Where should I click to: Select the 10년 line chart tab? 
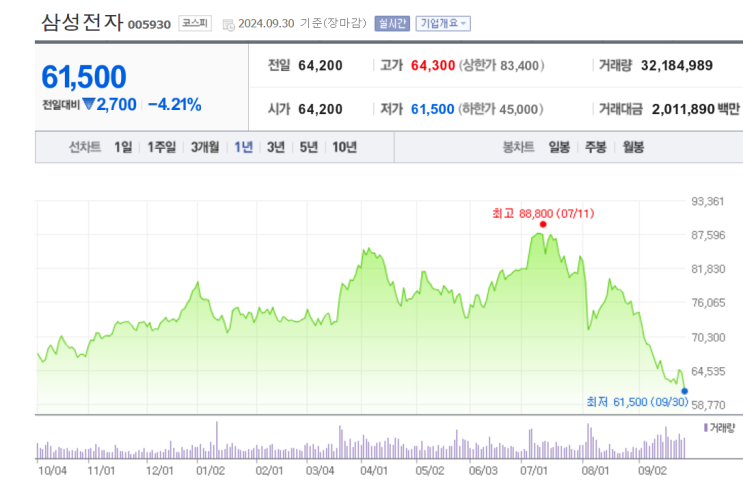click(x=344, y=147)
